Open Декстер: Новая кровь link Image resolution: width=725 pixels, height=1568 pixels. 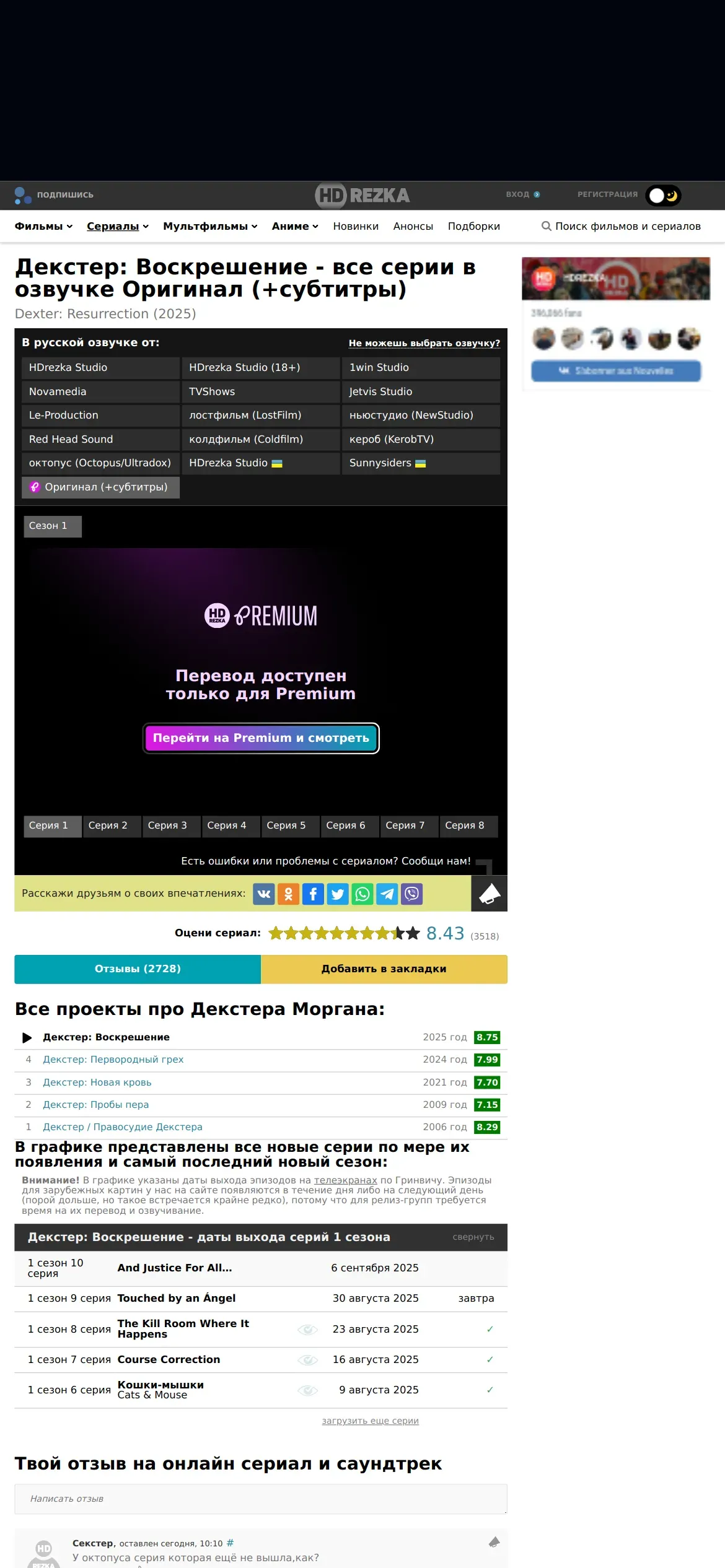pos(97,1083)
